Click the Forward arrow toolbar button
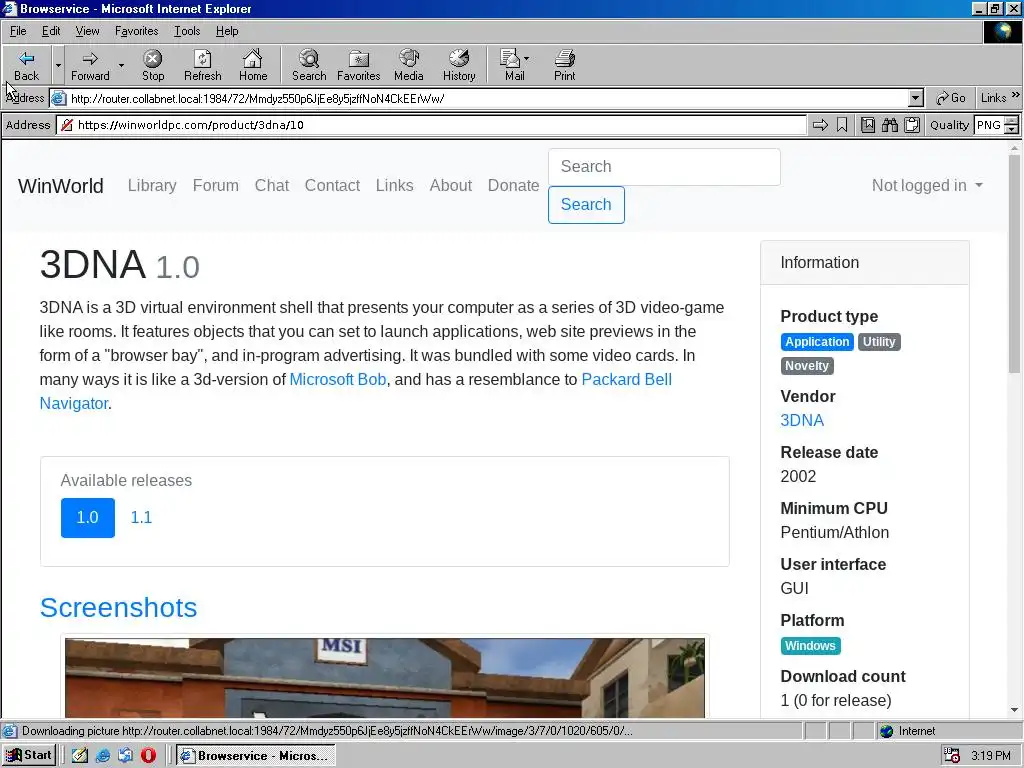The width and height of the screenshot is (1024, 768). [90, 65]
